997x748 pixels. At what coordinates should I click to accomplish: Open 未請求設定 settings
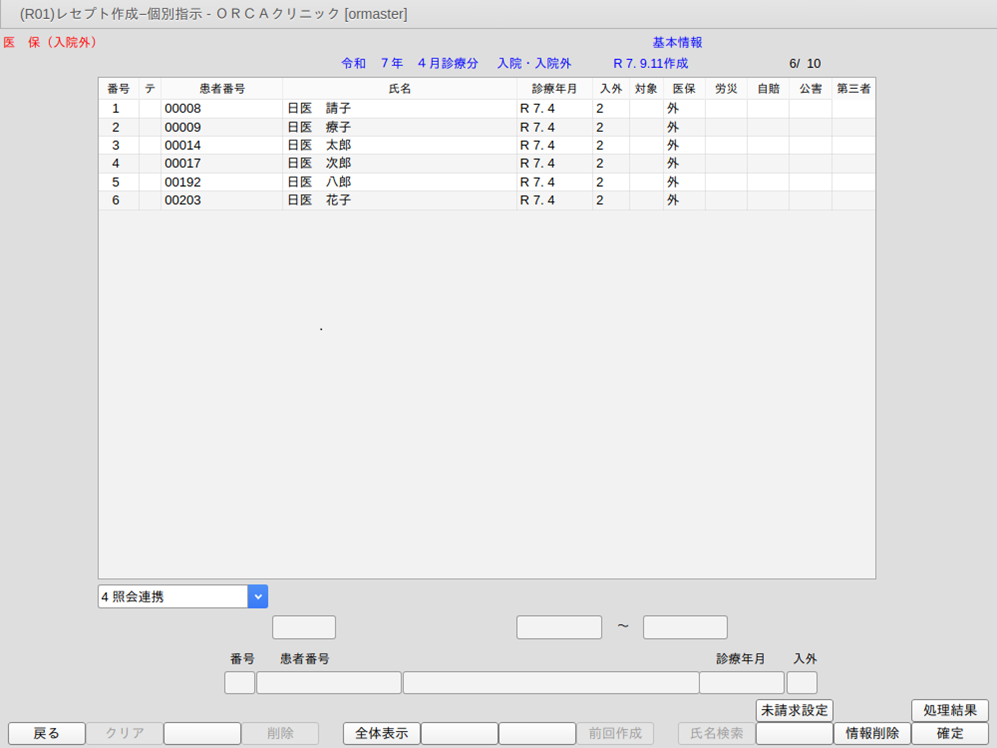point(794,710)
